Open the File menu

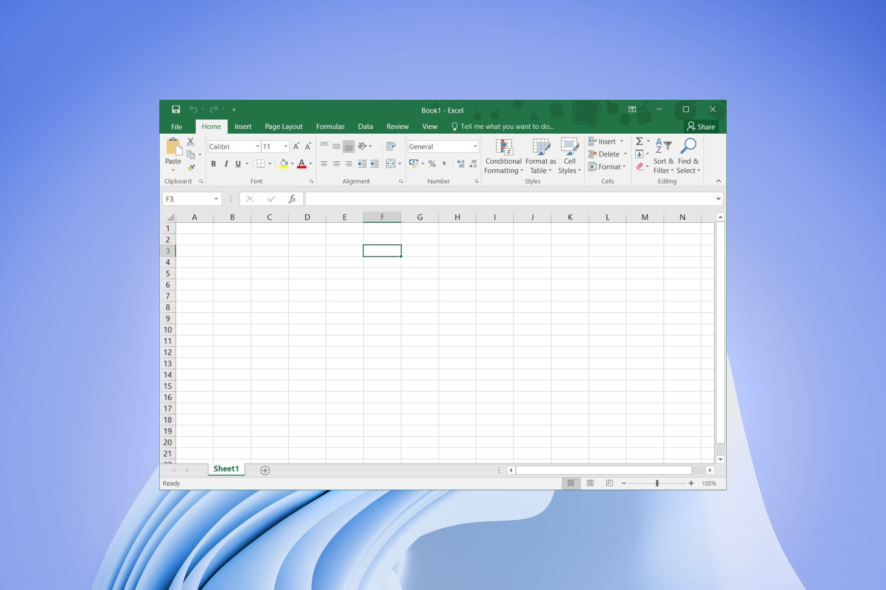coord(176,126)
